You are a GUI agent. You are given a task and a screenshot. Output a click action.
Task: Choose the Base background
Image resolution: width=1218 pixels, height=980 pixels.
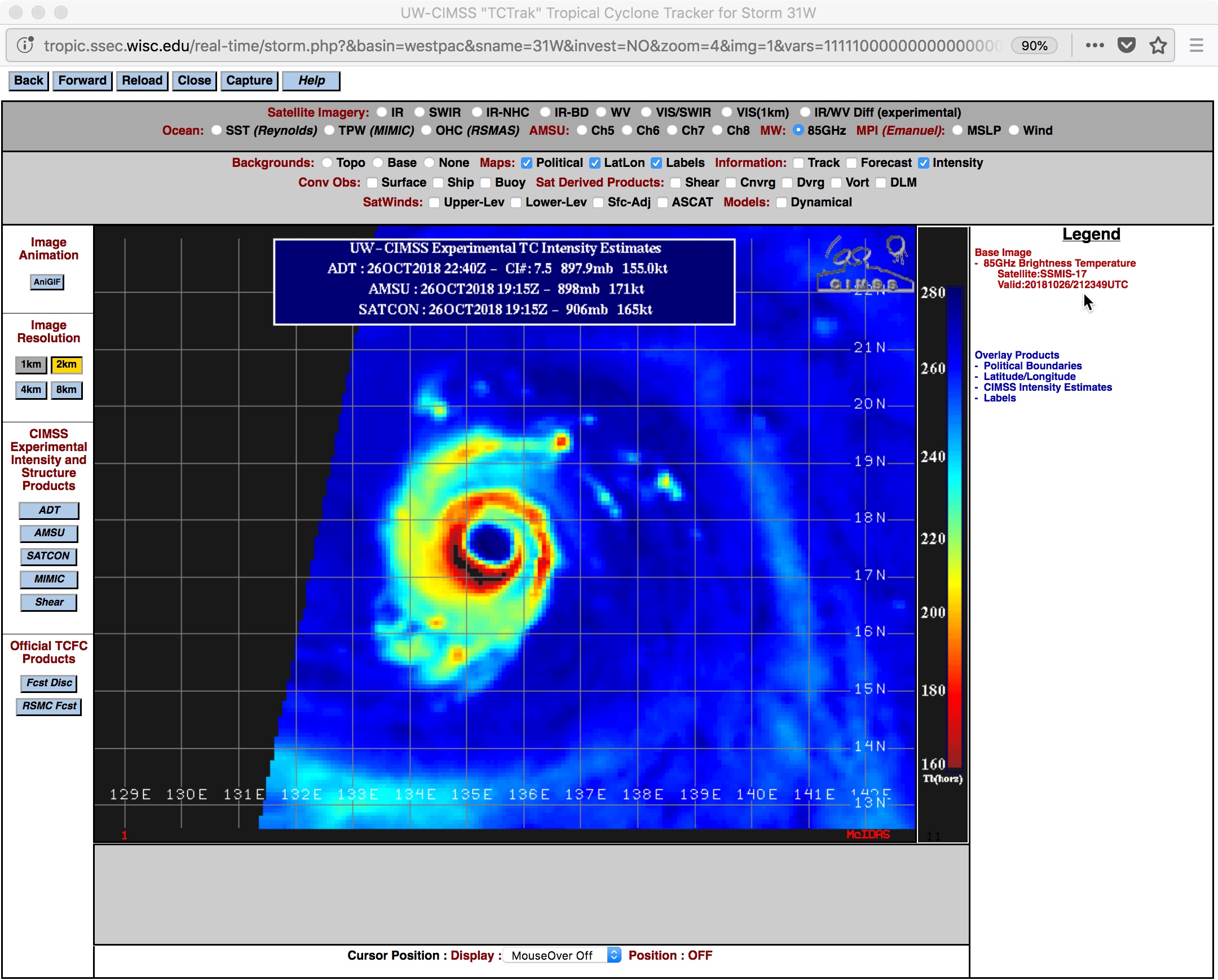pyautogui.click(x=378, y=162)
